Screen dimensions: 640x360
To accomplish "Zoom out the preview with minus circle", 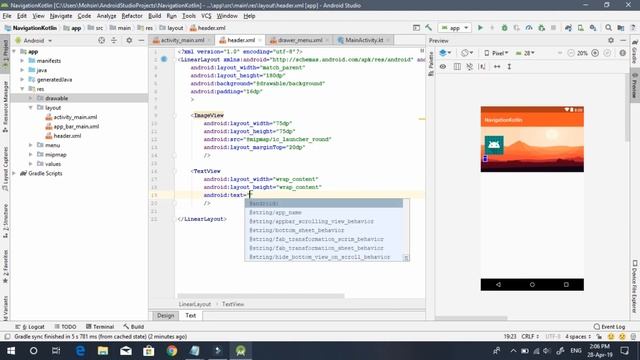I will click(571, 53).
